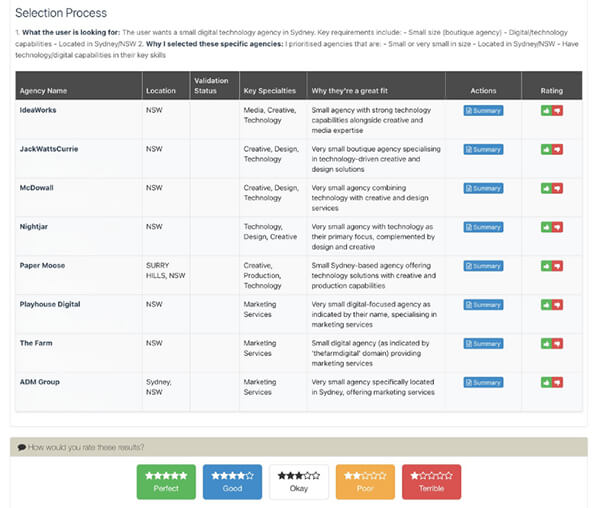Screen dimensions: 600x508
Task: Open Summary for IdeaWorks
Action: click(483, 110)
